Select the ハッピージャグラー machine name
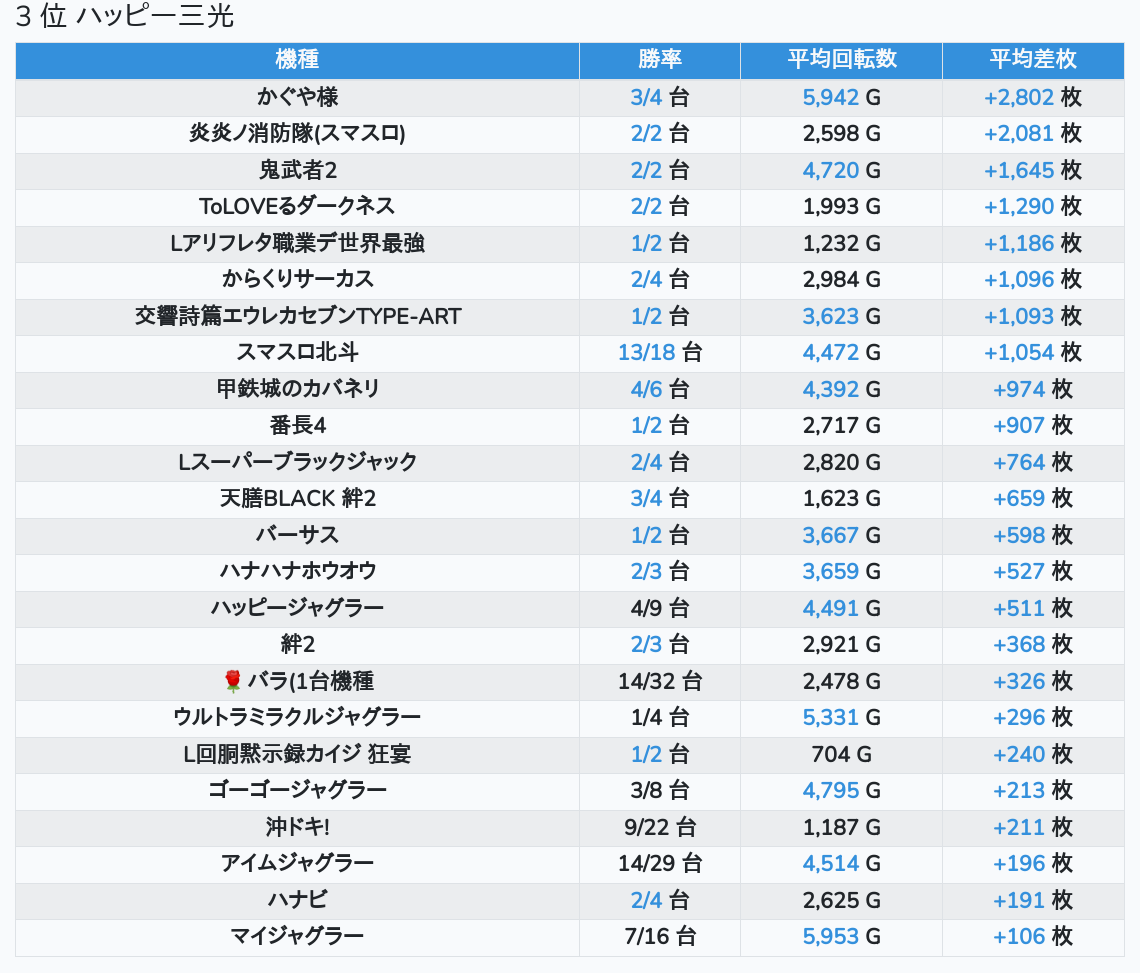This screenshot has width=1140, height=973. click(x=297, y=608)
